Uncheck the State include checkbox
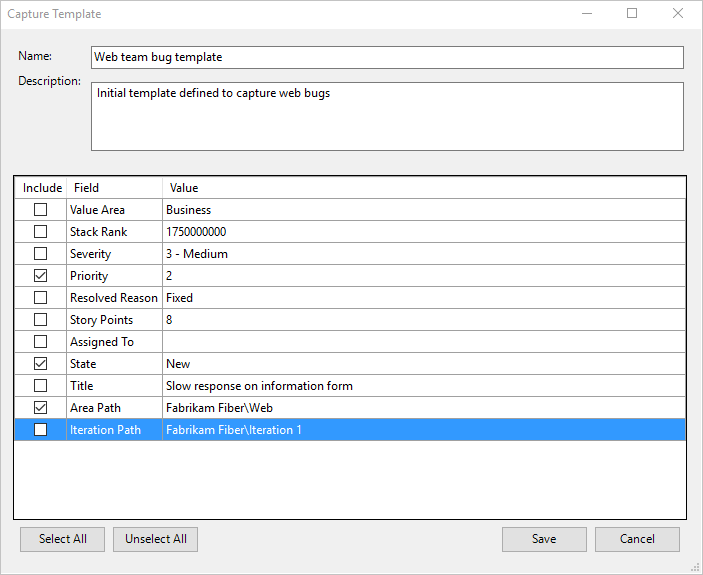The height and width of the screenshot is (575, 703). click(x=40, y=363)
